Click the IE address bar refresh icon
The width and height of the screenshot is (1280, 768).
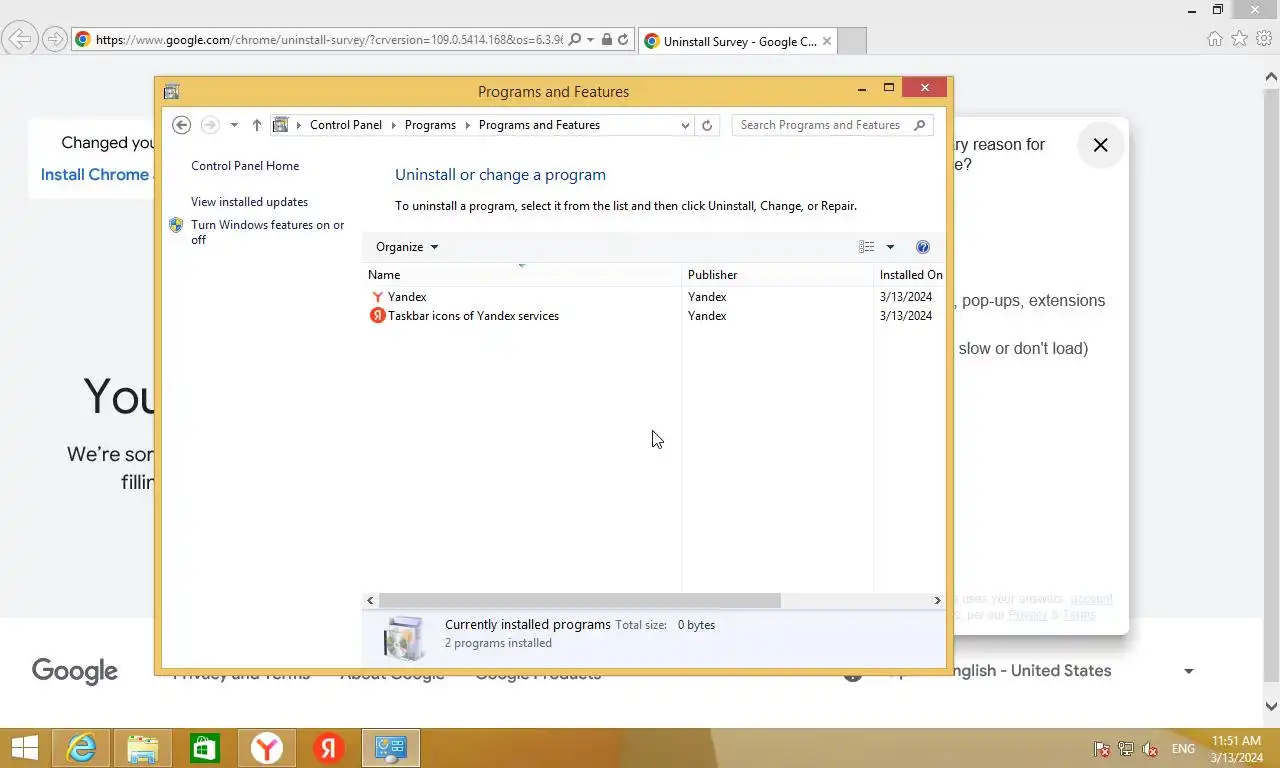(x=623, y=40)
